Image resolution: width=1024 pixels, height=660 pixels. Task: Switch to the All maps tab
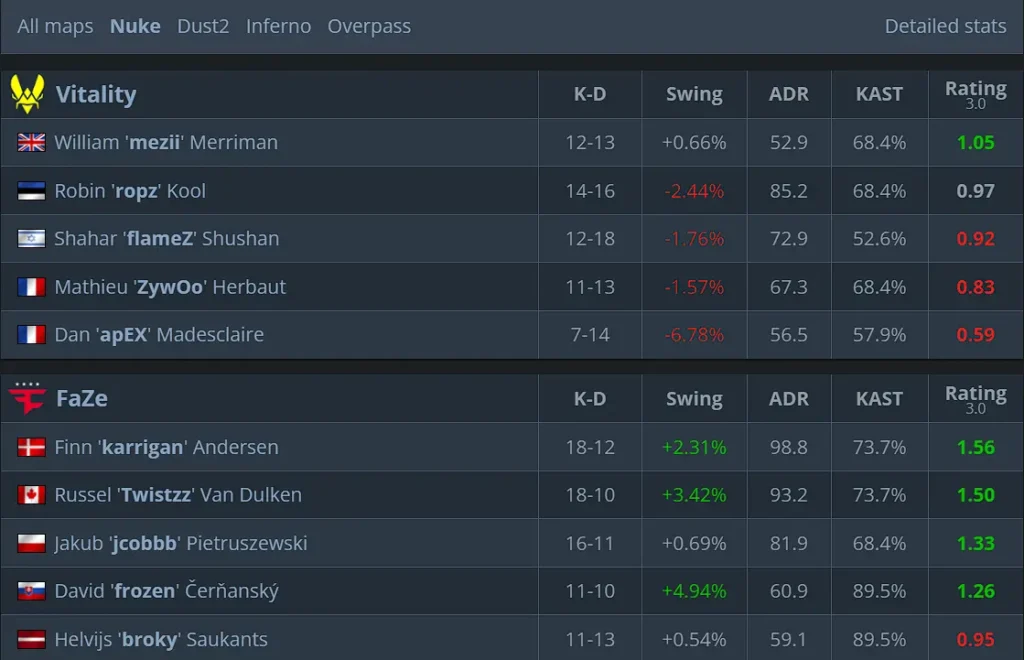55,26
